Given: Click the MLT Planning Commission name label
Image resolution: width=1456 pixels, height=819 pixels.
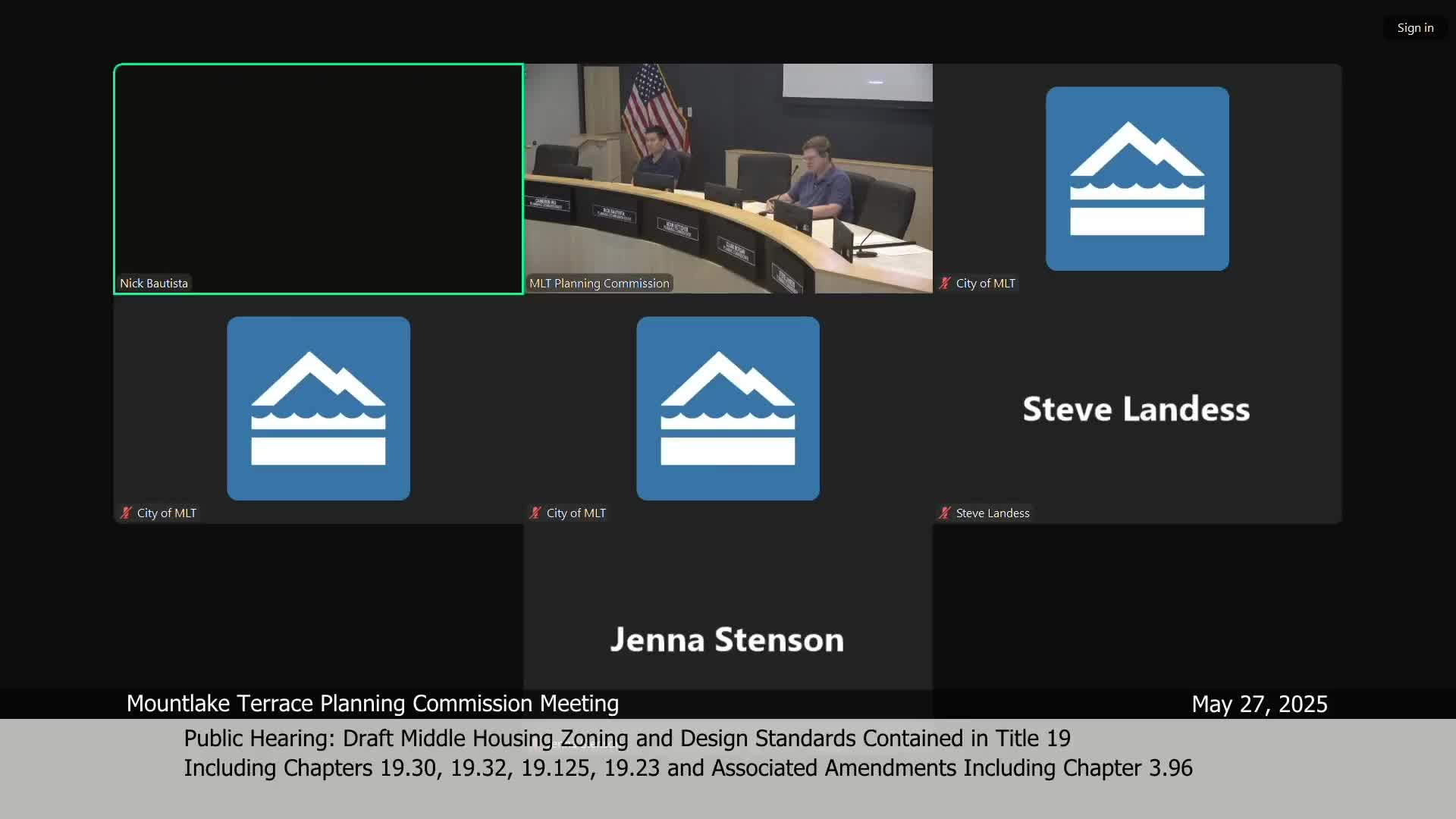Looking at the screenshot, I should (x=599, y=284).
